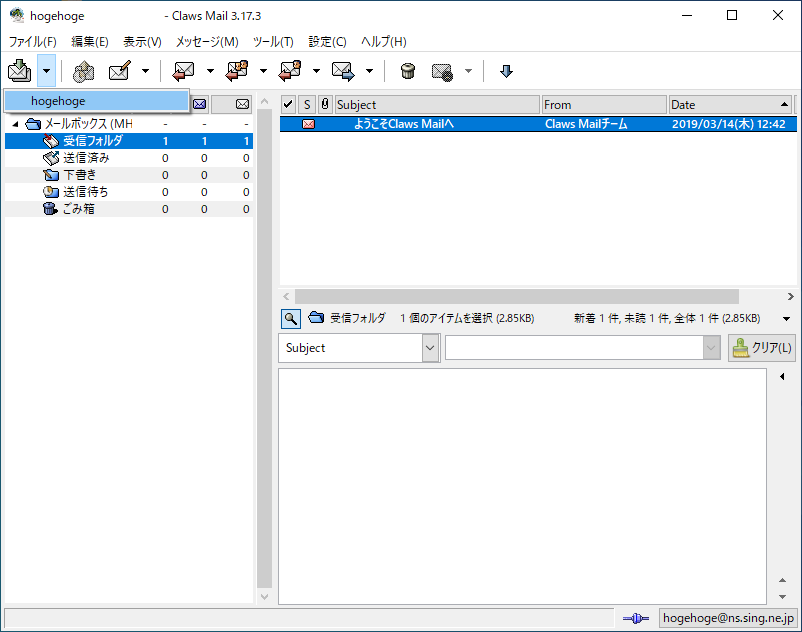Click date 2019/03/14(木) 12:42 in message row
The height and width of the screenshot is (632, 802).
click(728, 124)
